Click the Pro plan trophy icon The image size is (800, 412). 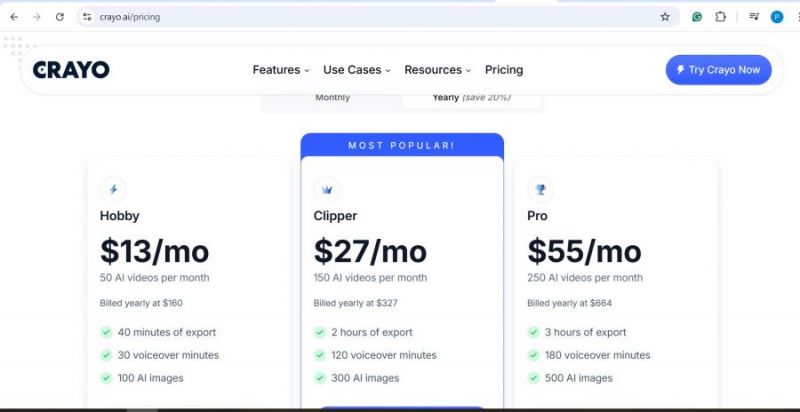[541, 189]
